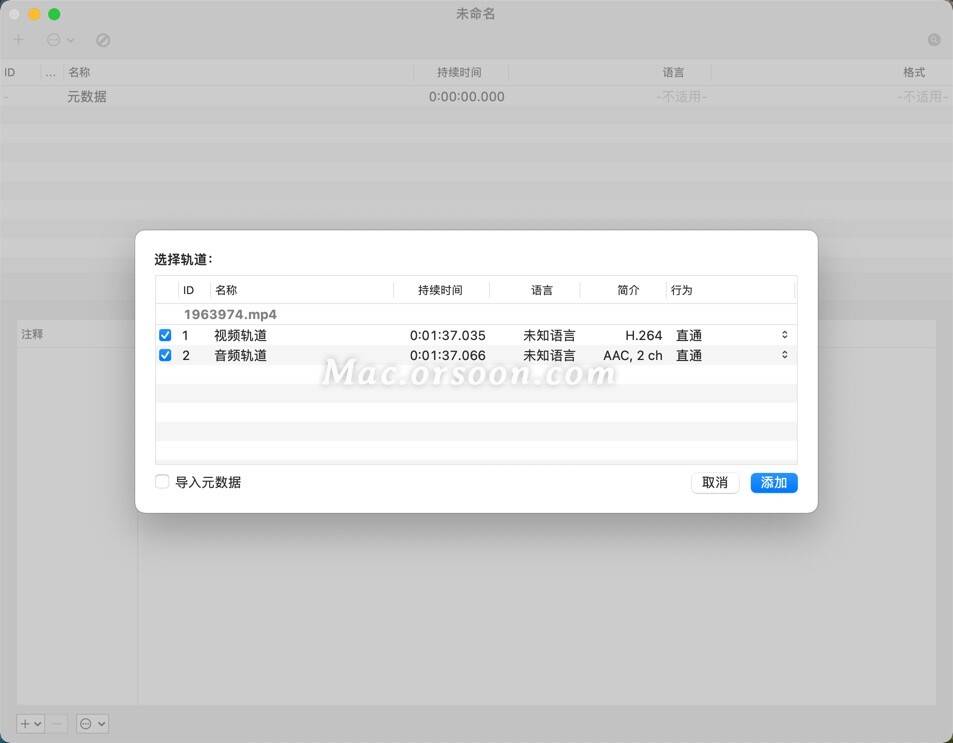This screenshot has height=743, width=953.
Task: Uncheck the 音频轨道 track checkbox
Action: click(165, 355)
